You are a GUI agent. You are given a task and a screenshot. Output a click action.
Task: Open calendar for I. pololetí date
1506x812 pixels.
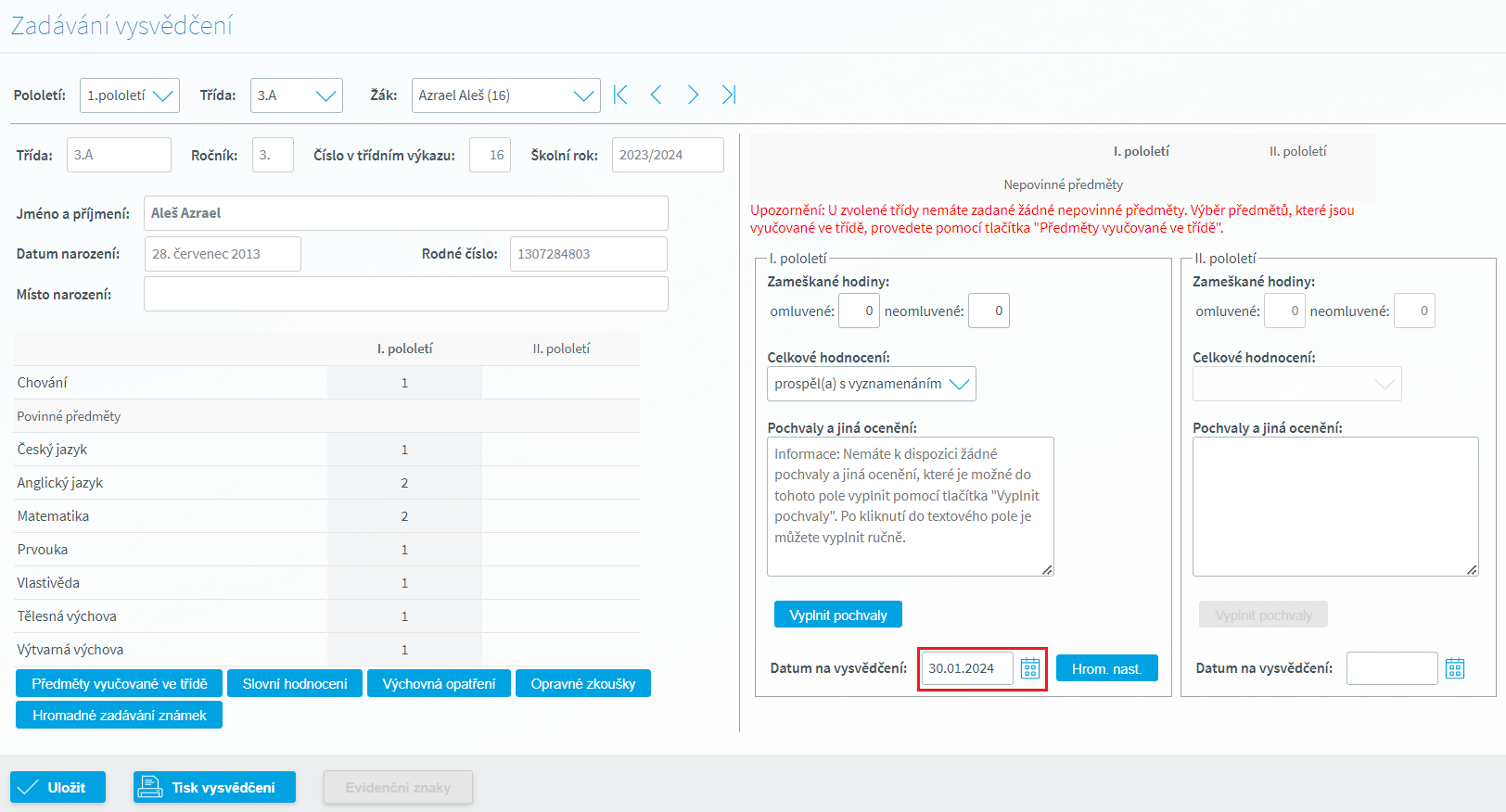click(x=1030, y=668)
